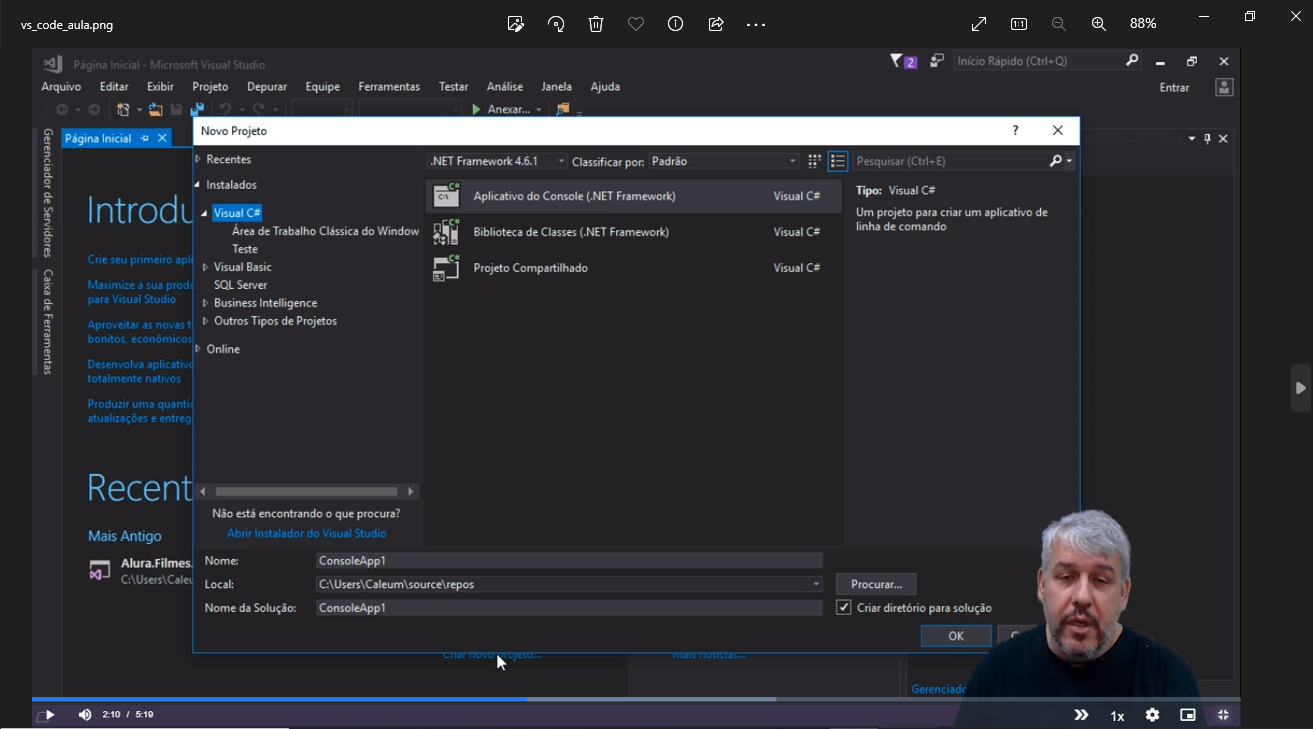The height and width of the screenshot is (729, 1313).
Task: Open the edit image icon in Photos
Action: (x=516, y=24)
